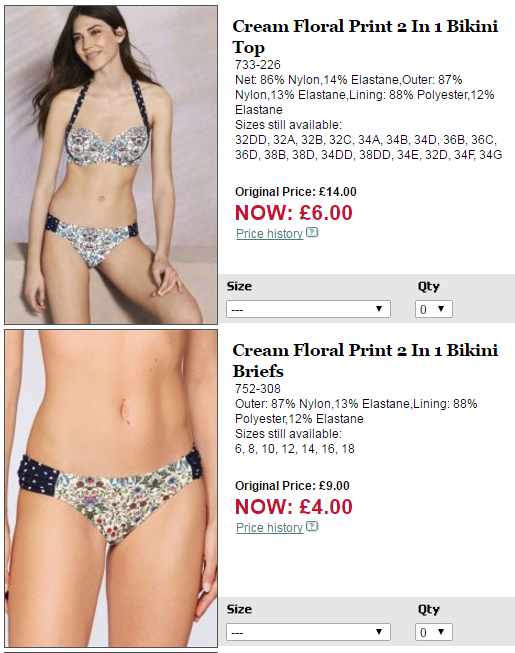
Task: Expand the Size dropdown for the Bikini Briefs
Action: point(309,632)
